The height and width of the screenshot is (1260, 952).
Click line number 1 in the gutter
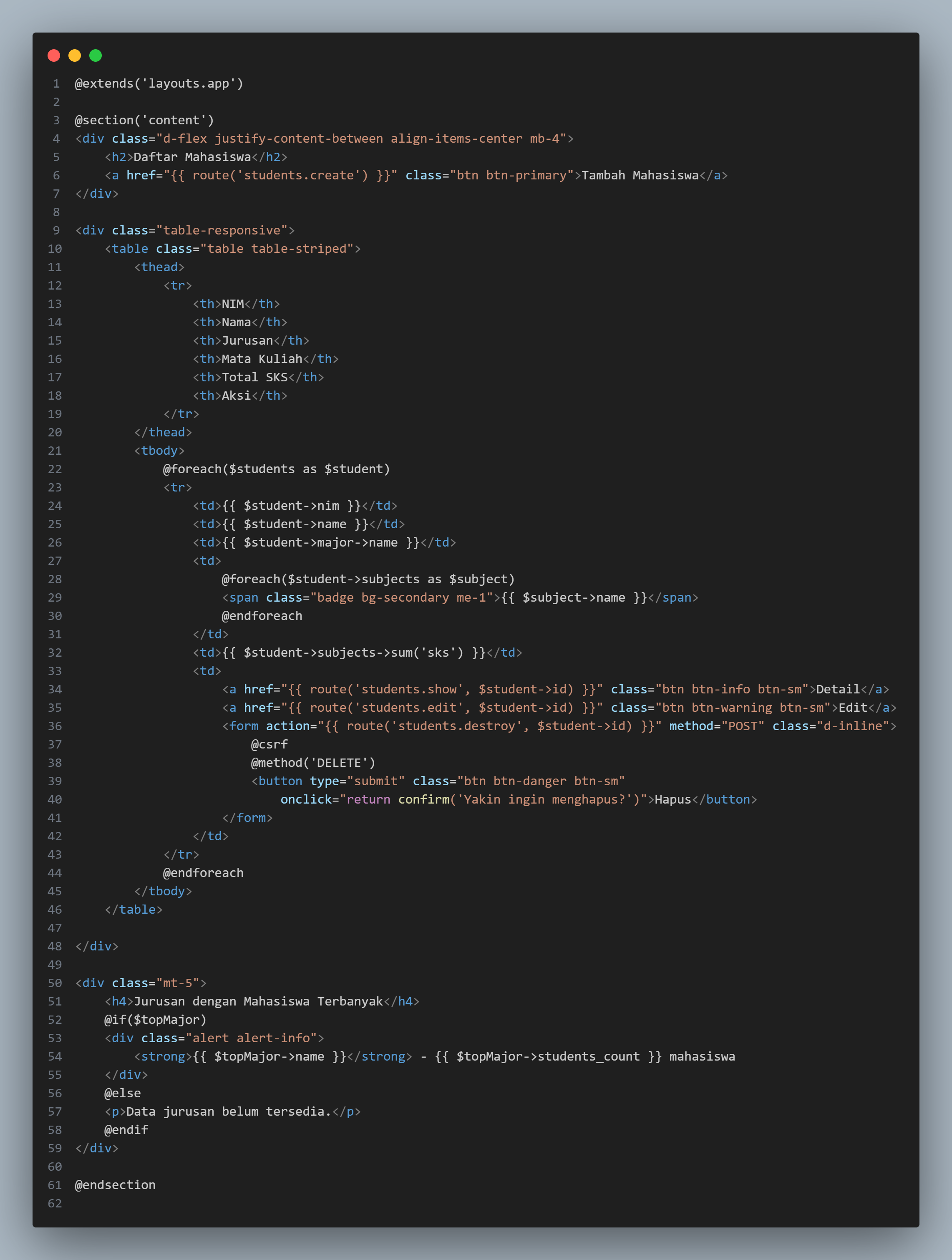pos(56,84)
